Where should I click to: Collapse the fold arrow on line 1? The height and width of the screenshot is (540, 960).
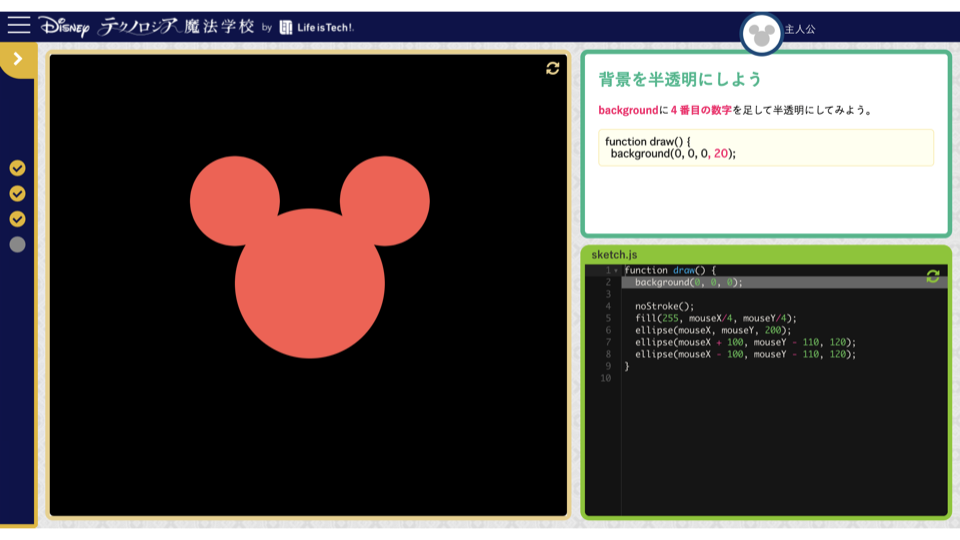616,271
